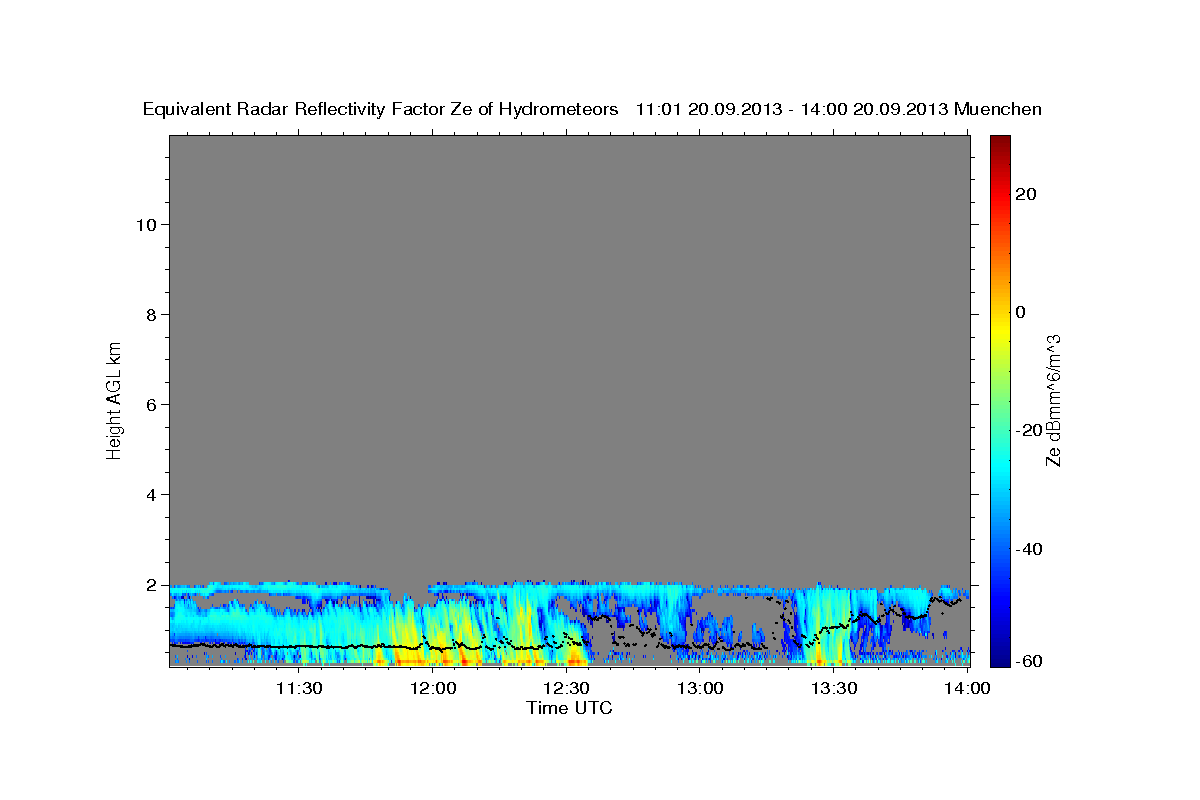Click the 'Height AGL km' axis label
This screenshot has height=800, width=1200.
[115, 399]
